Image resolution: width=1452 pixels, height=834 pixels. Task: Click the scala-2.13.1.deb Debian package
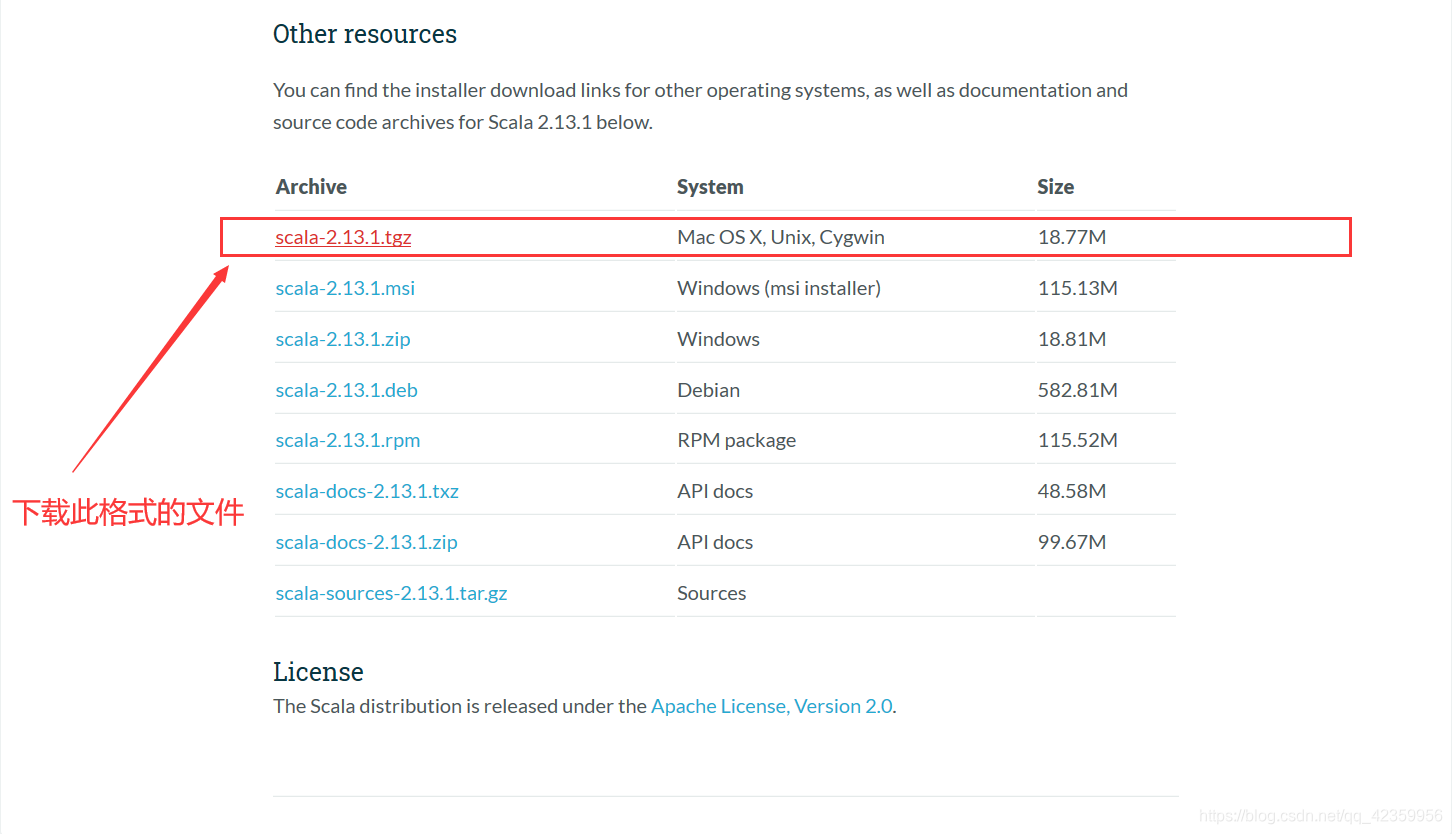[347, 390]
